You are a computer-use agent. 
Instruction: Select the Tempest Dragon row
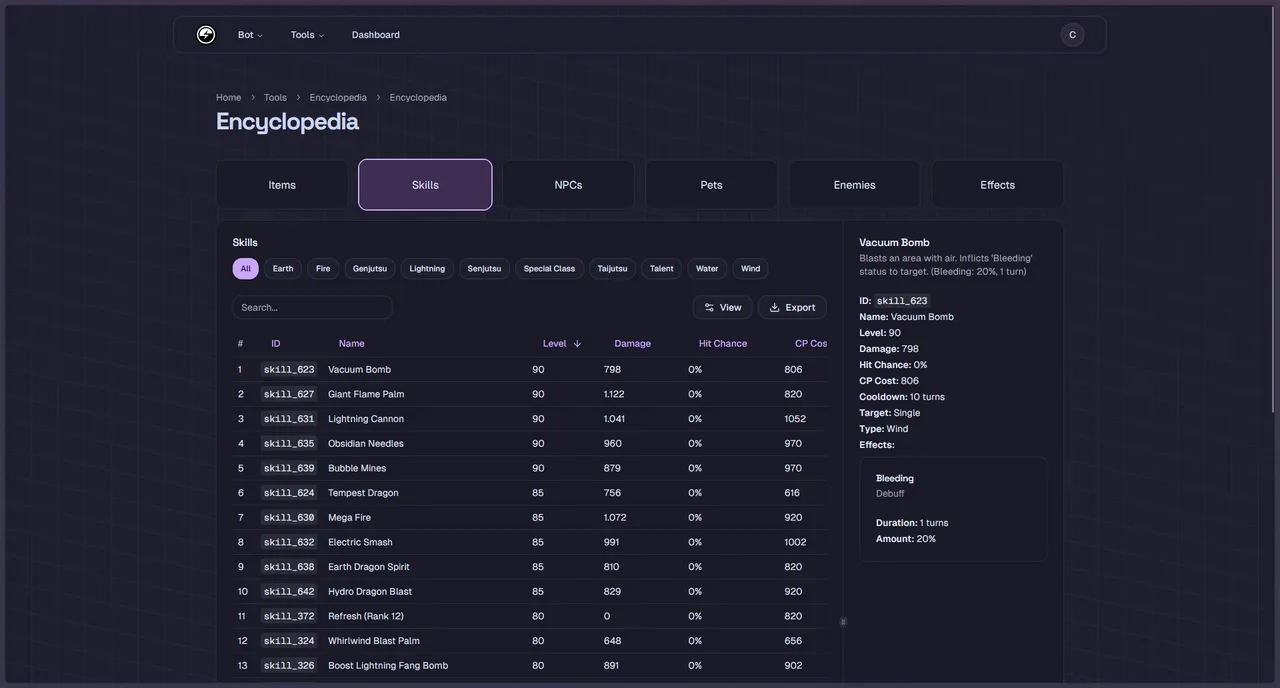[x=530, y=493]
